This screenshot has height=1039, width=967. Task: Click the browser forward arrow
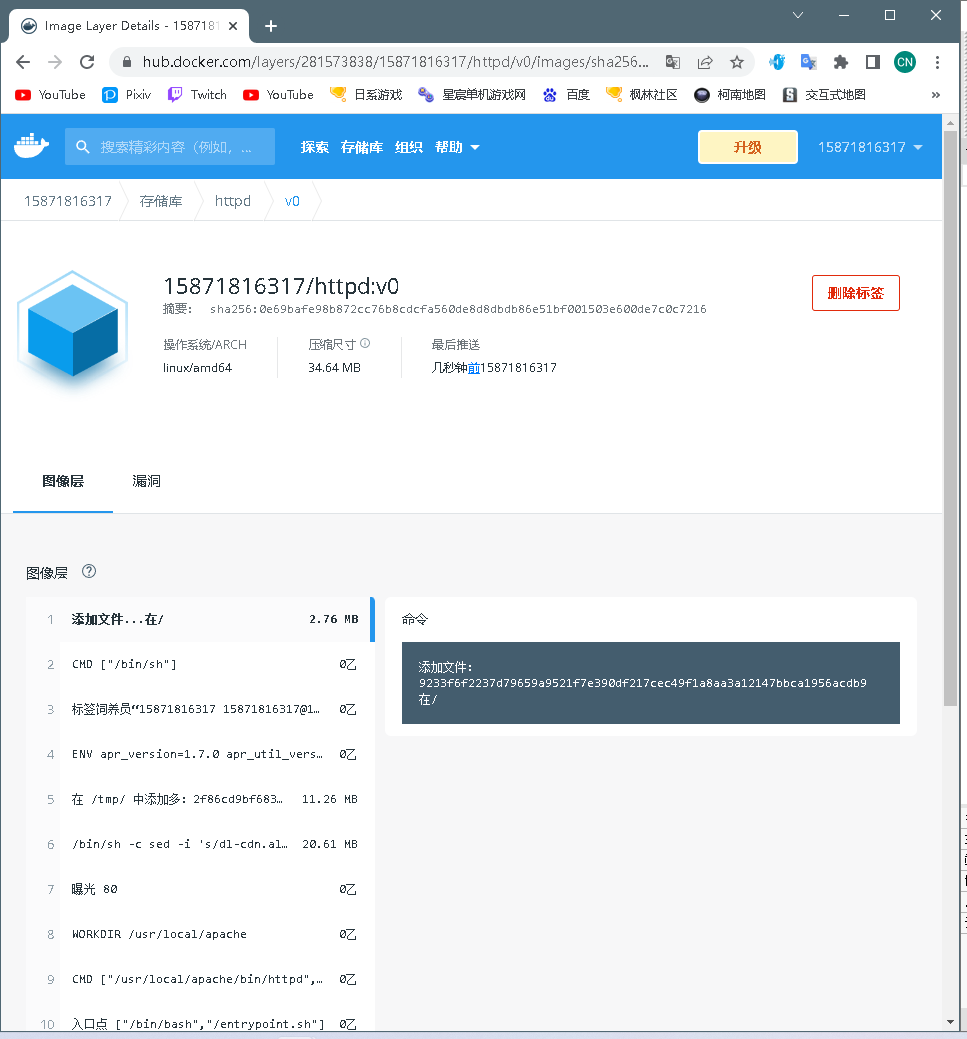pyautogui.click(x=55, y=62)
